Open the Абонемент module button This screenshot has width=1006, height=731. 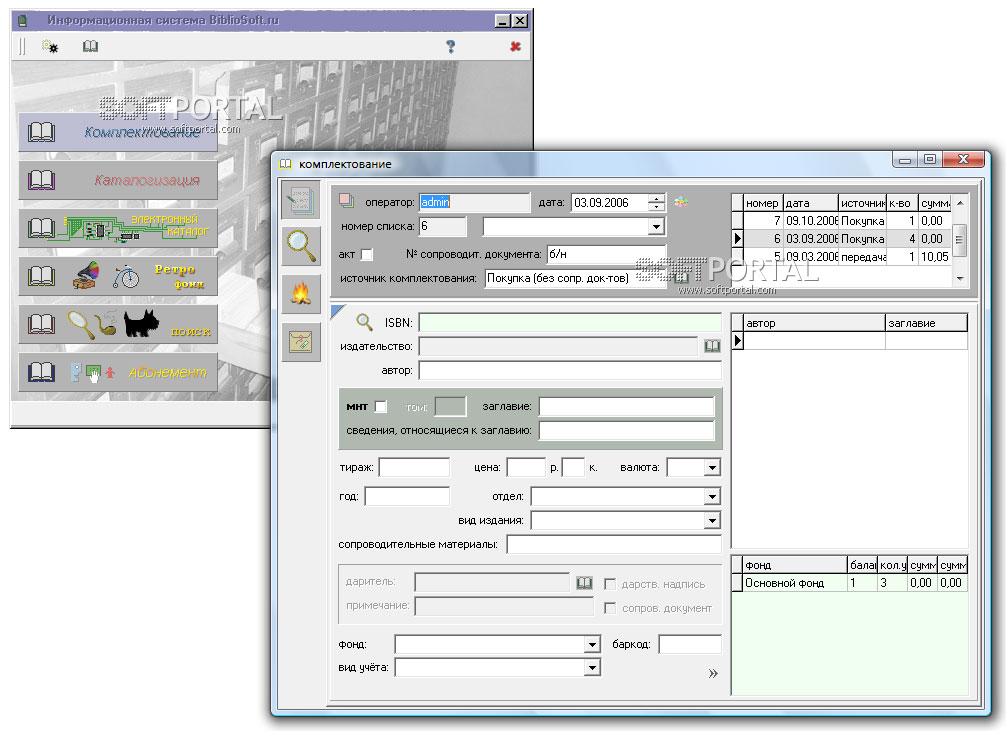point(118,372)
